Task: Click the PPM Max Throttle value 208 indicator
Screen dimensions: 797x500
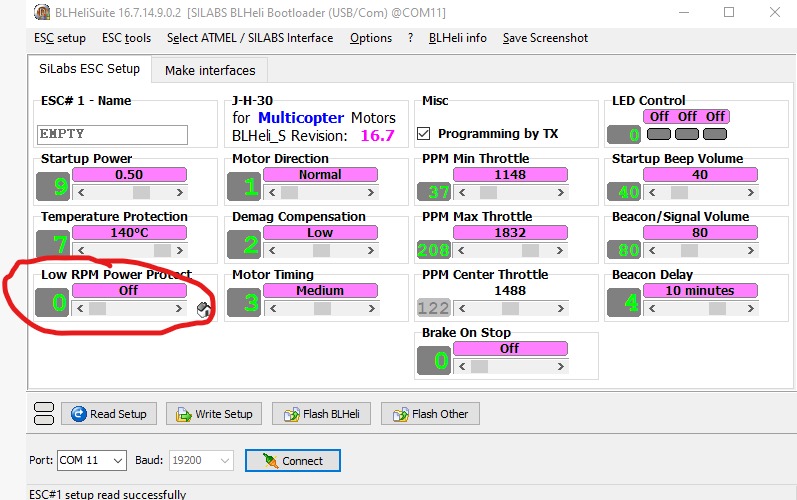Action: [x=434, y=249]
